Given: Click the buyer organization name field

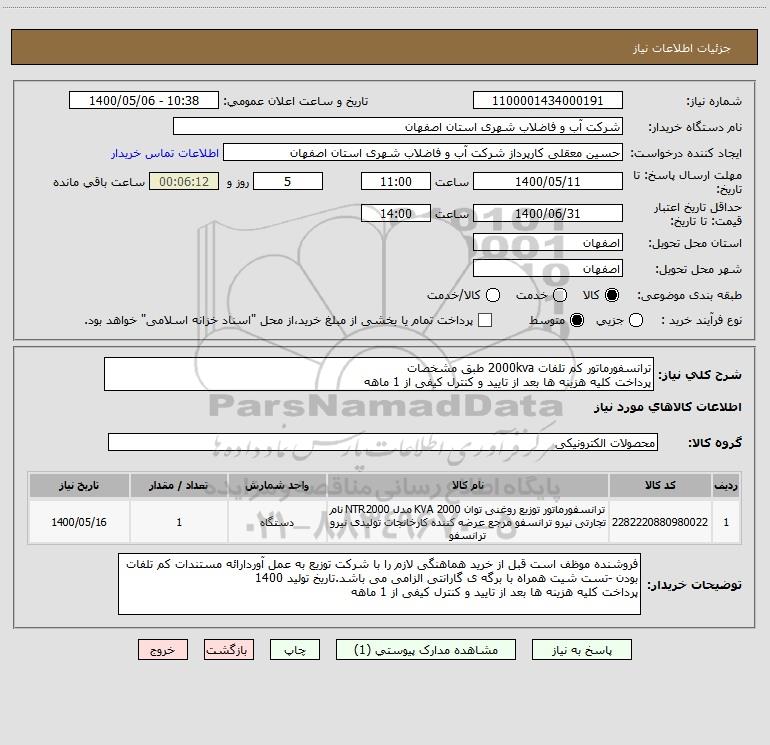Looking at the screenshot, I should [x=398, y=127].
